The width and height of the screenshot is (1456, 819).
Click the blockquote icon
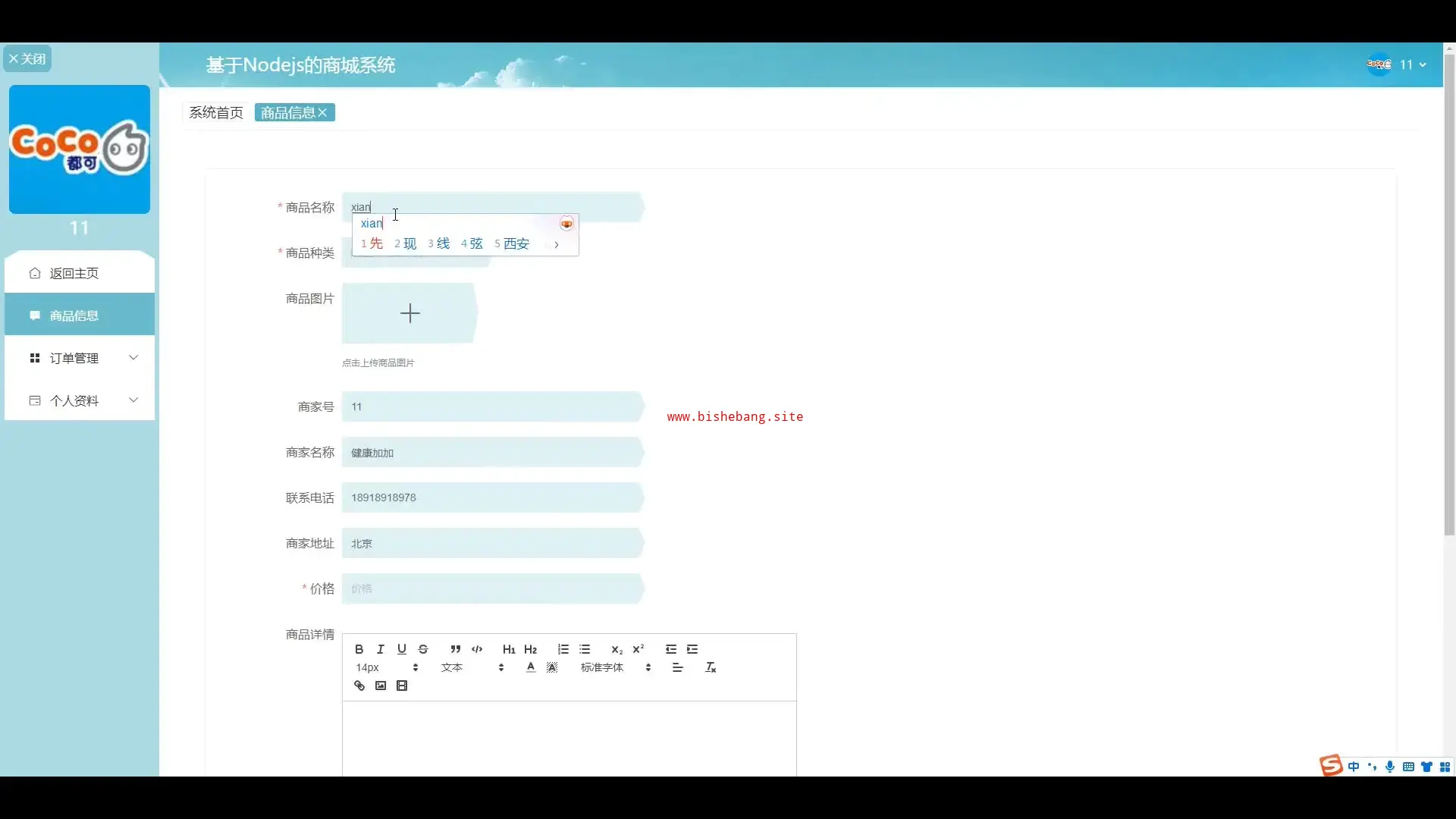point(455,649)
